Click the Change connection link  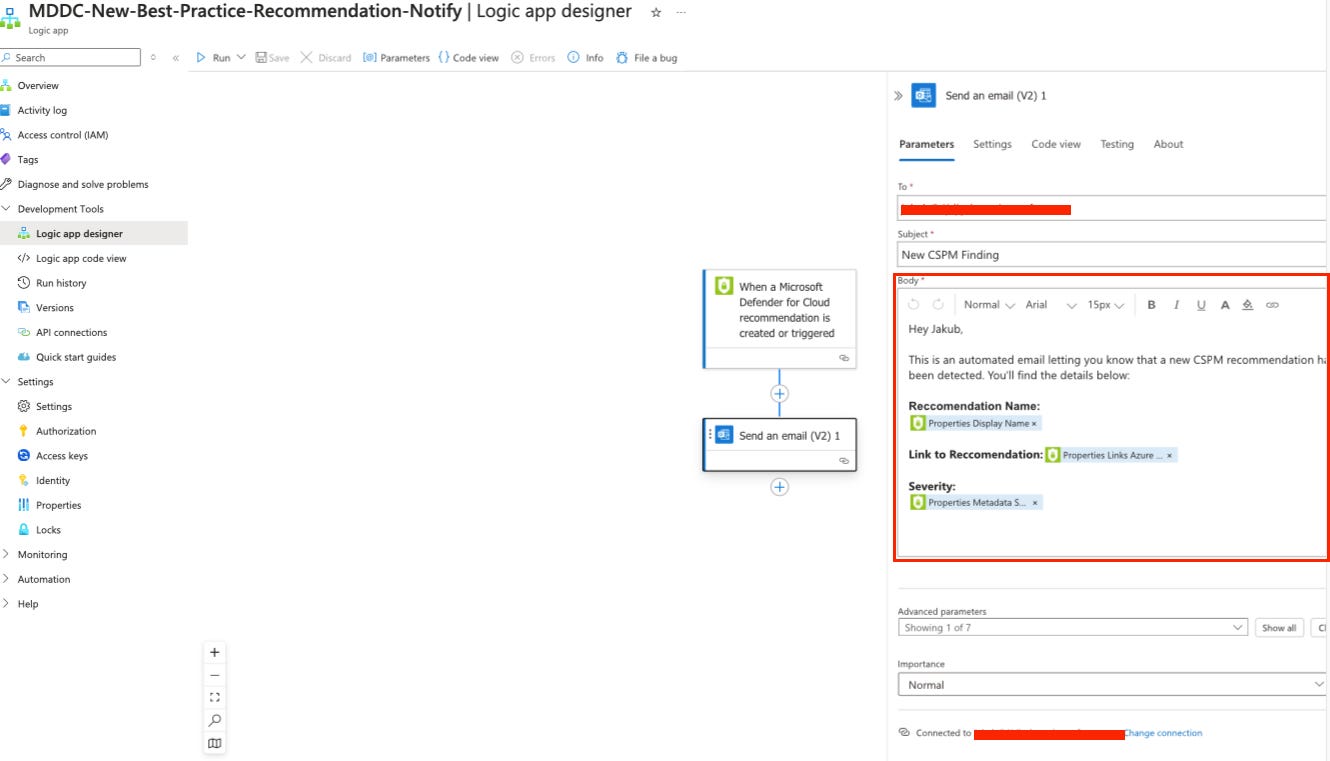tap(1161, 732)
